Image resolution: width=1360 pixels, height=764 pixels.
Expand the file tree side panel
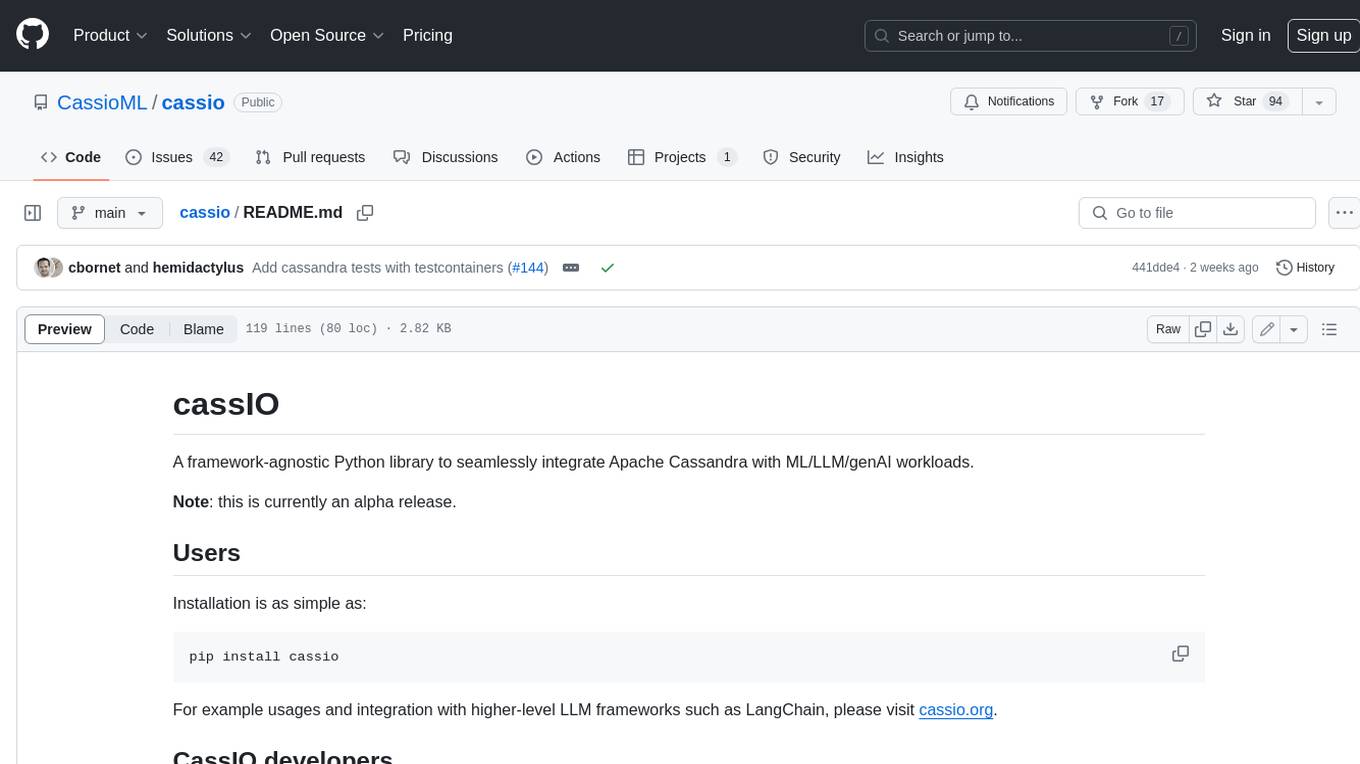click(33, 213)
